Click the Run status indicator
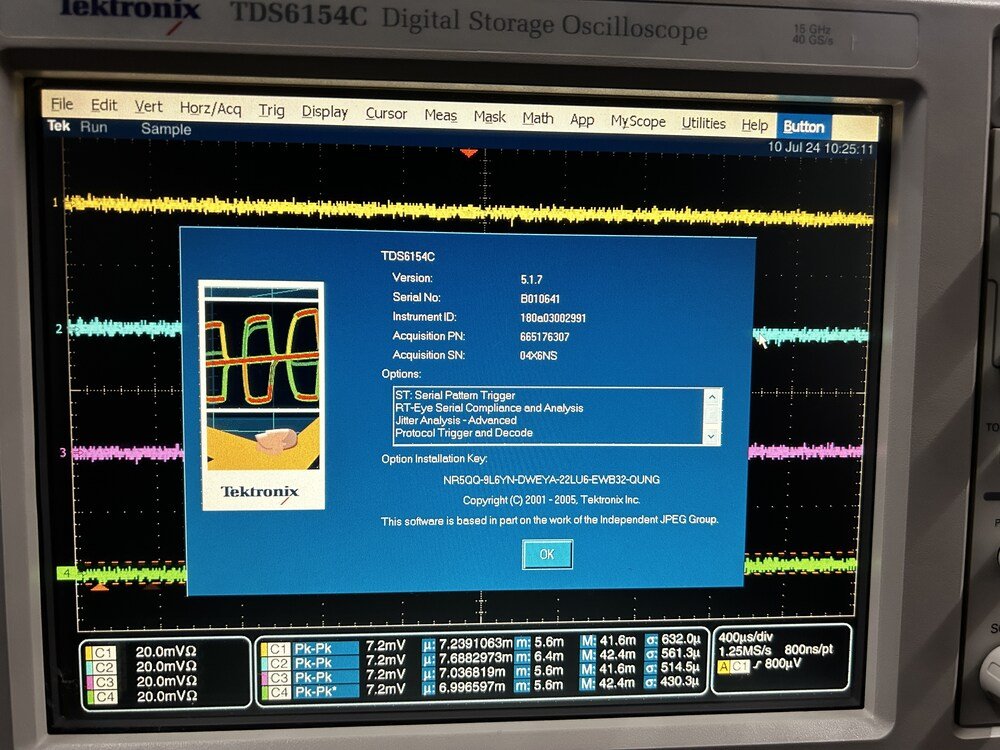 [94, 127]
